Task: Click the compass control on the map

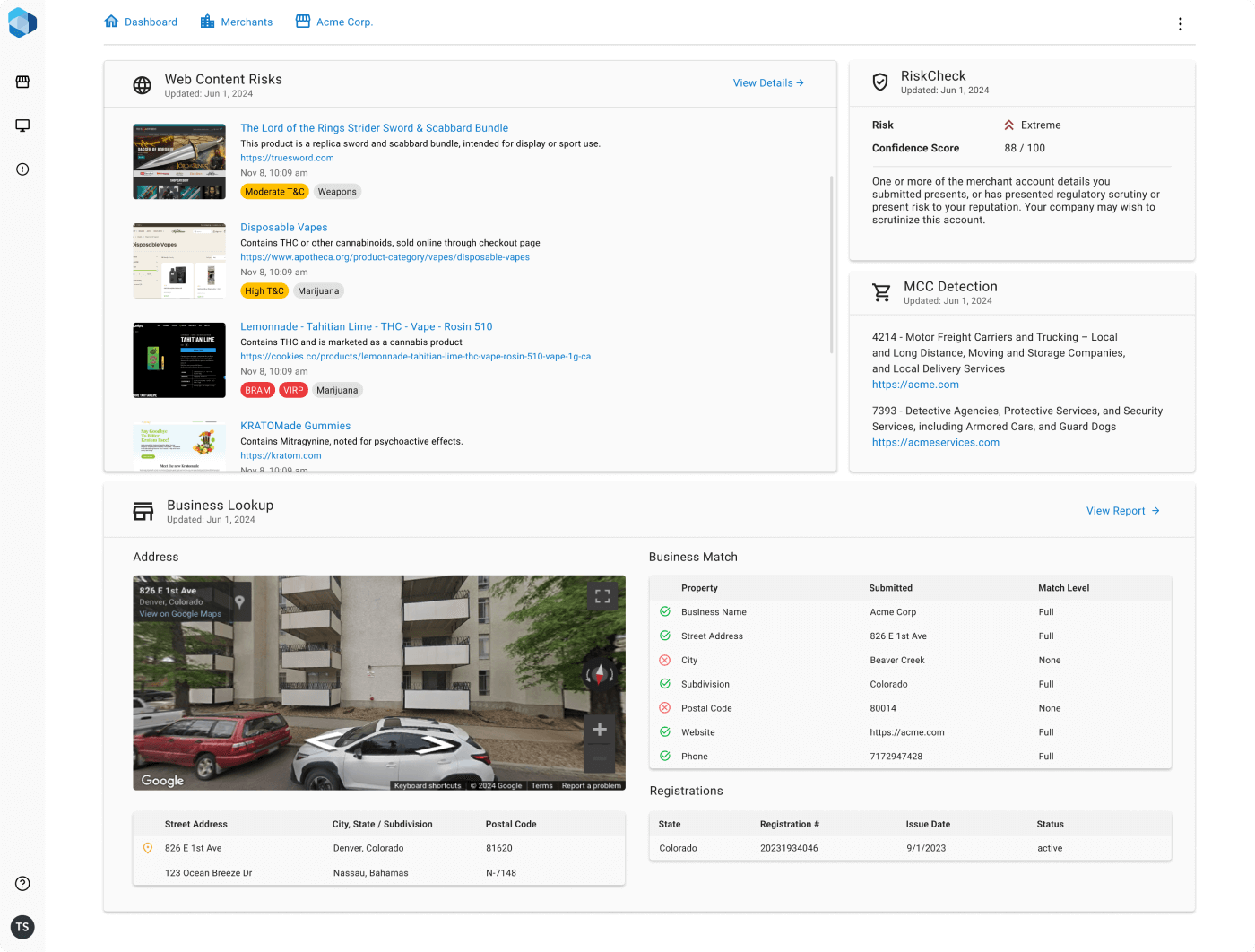Action: point(599,673)
